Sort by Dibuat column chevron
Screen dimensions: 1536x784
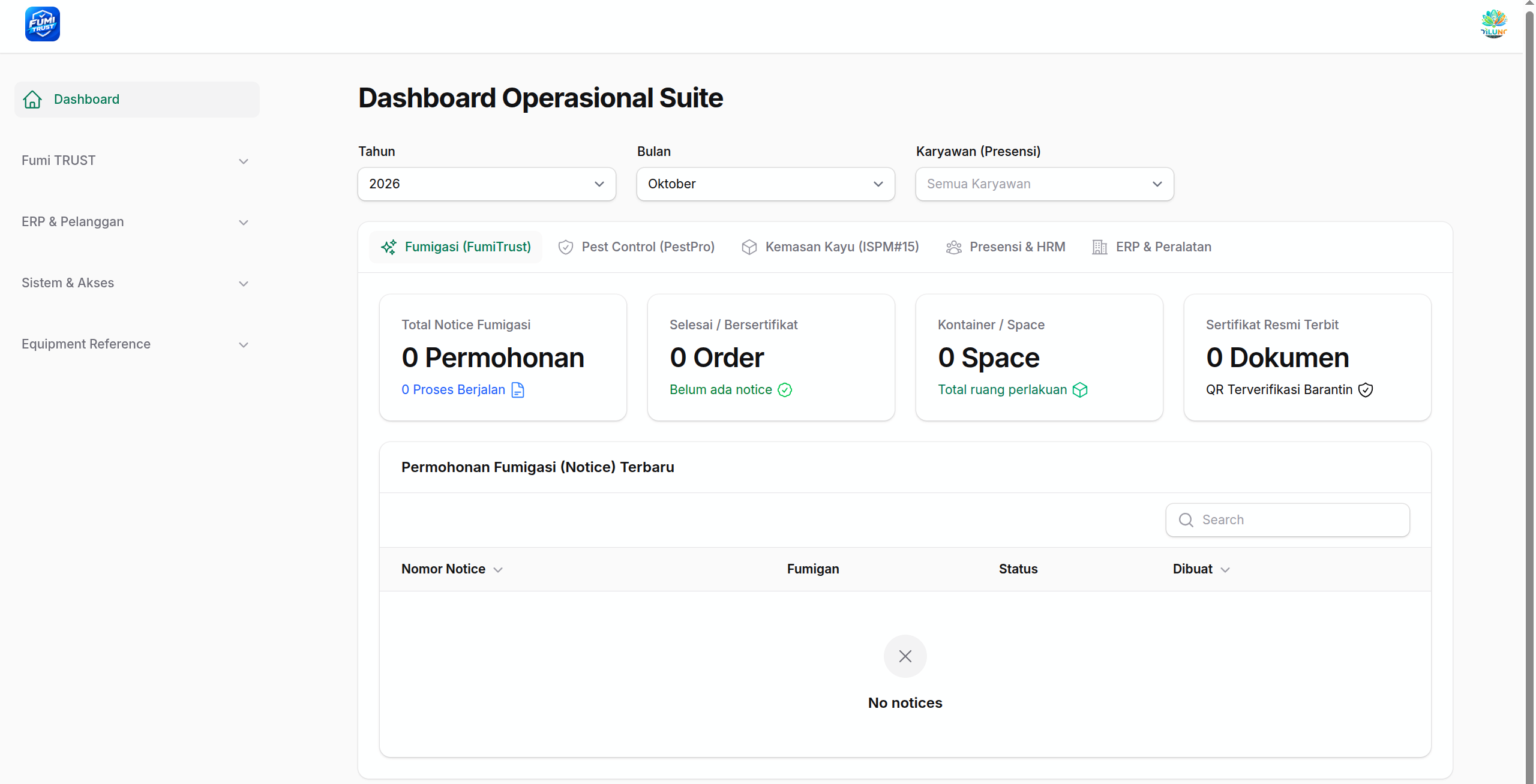[x=1225, y=570]
